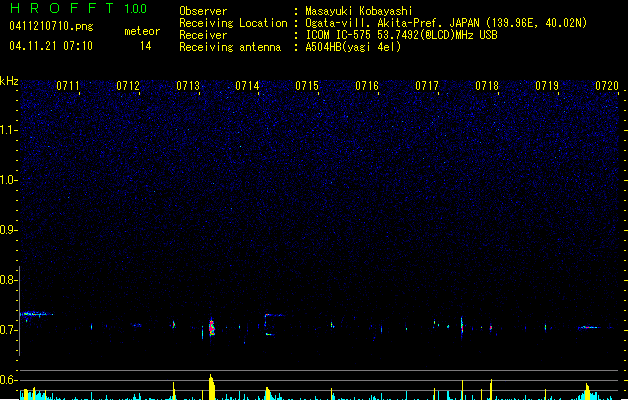Screen dimensions: 629x400
Task: Click the bracket-shaped echo after 0714
Action: 273,325
